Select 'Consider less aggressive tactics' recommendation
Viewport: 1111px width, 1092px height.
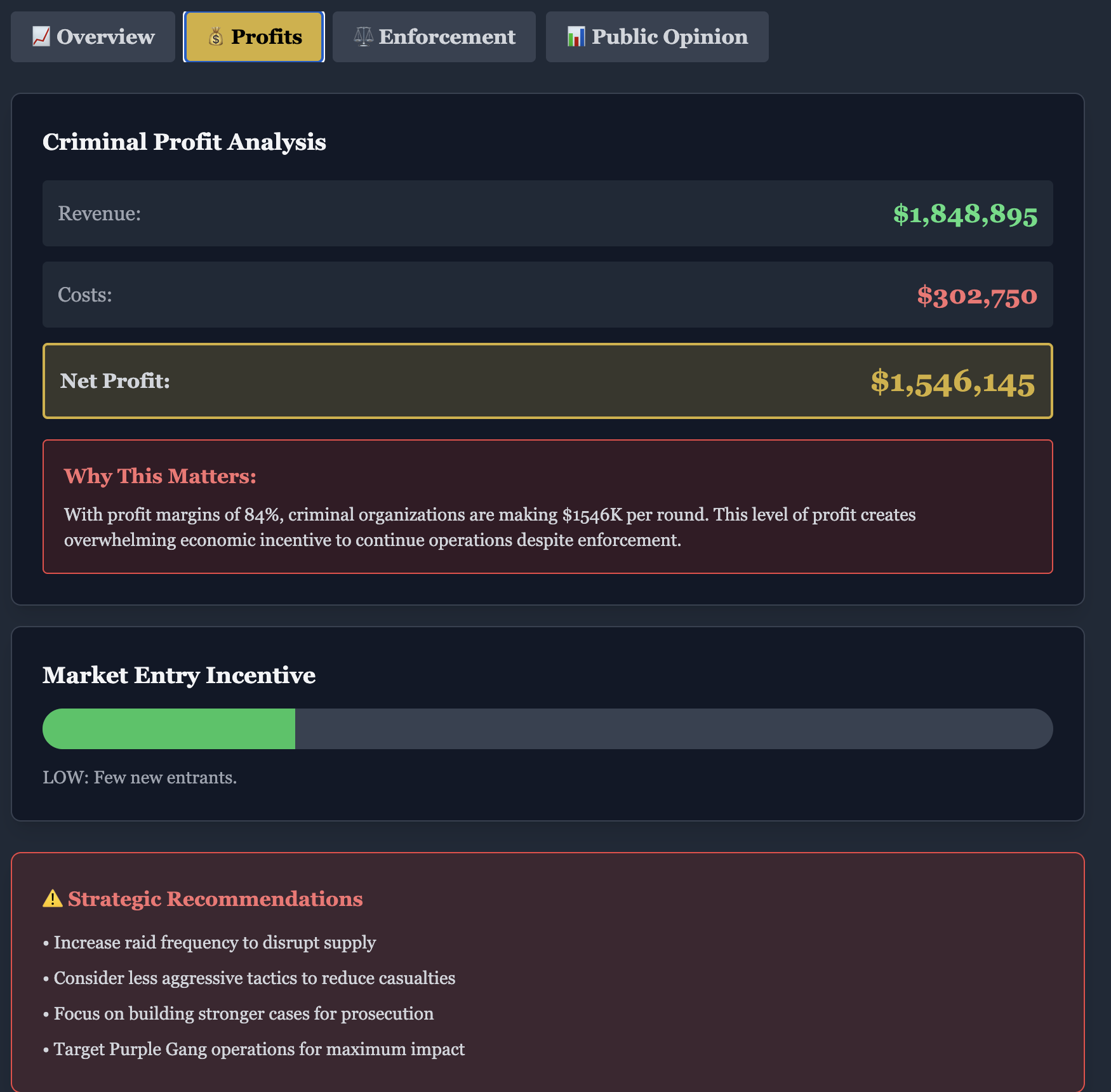(254, 978)
